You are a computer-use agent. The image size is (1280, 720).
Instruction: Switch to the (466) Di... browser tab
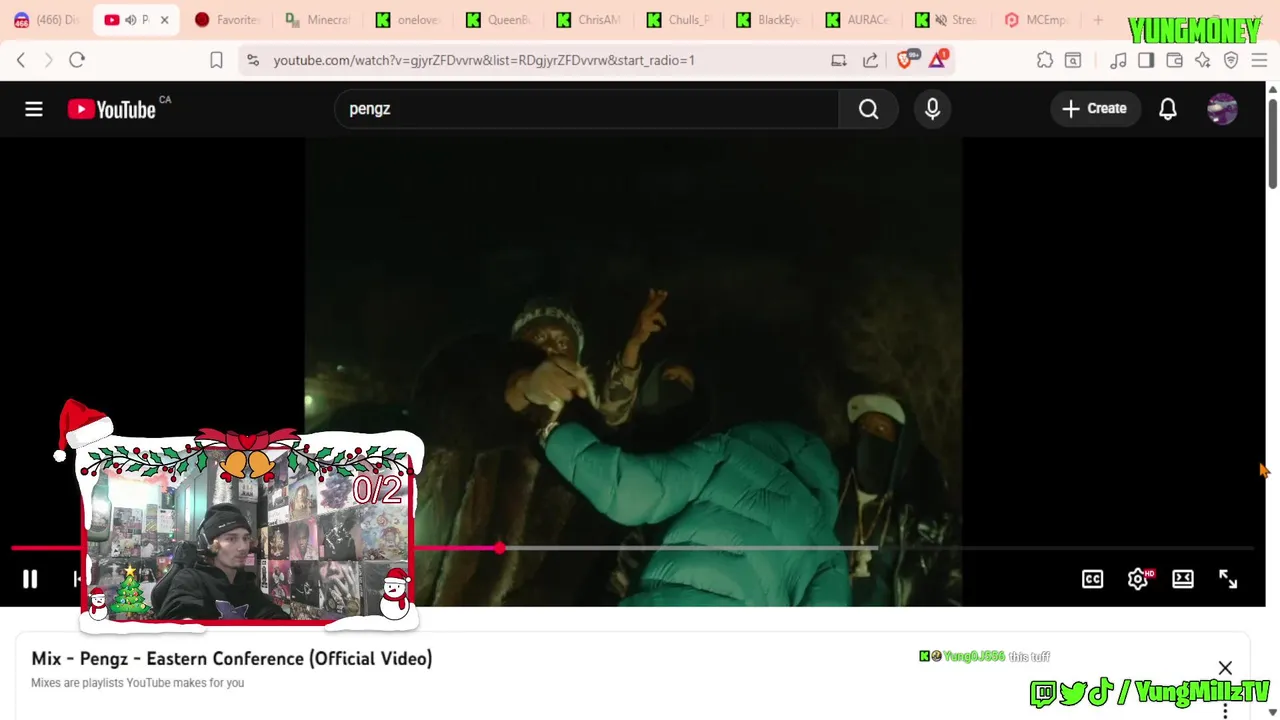[x=47, y=20]
